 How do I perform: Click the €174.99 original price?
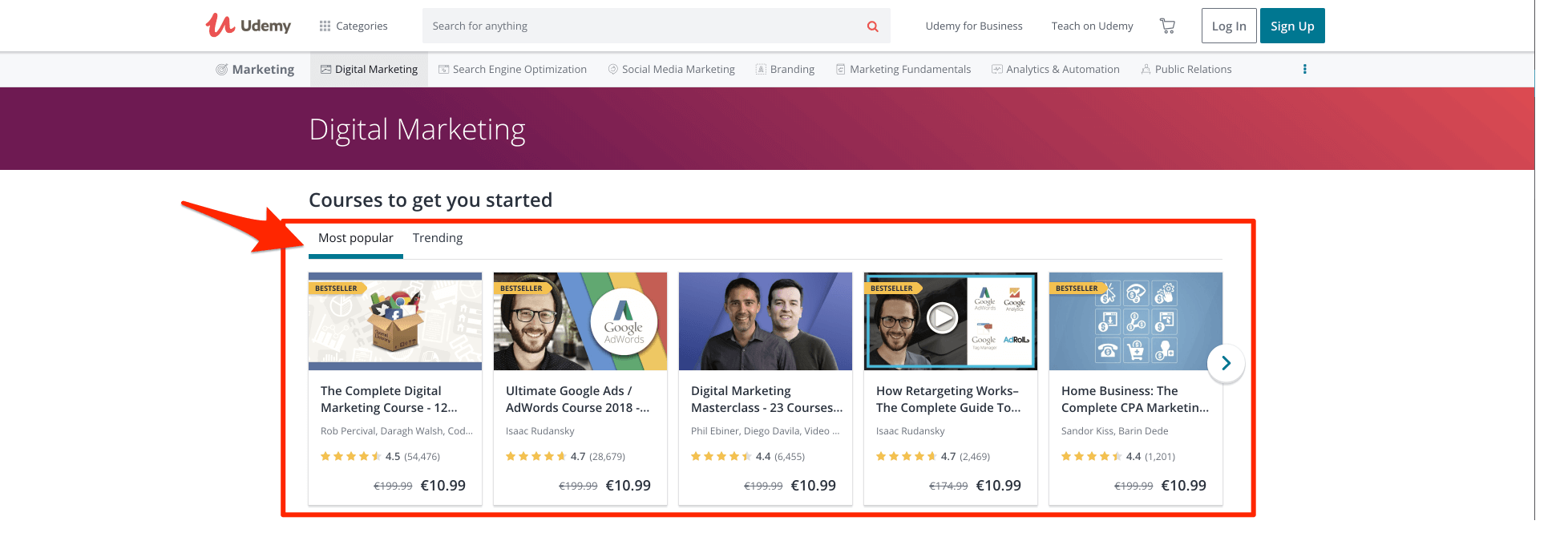coord(948,486)
